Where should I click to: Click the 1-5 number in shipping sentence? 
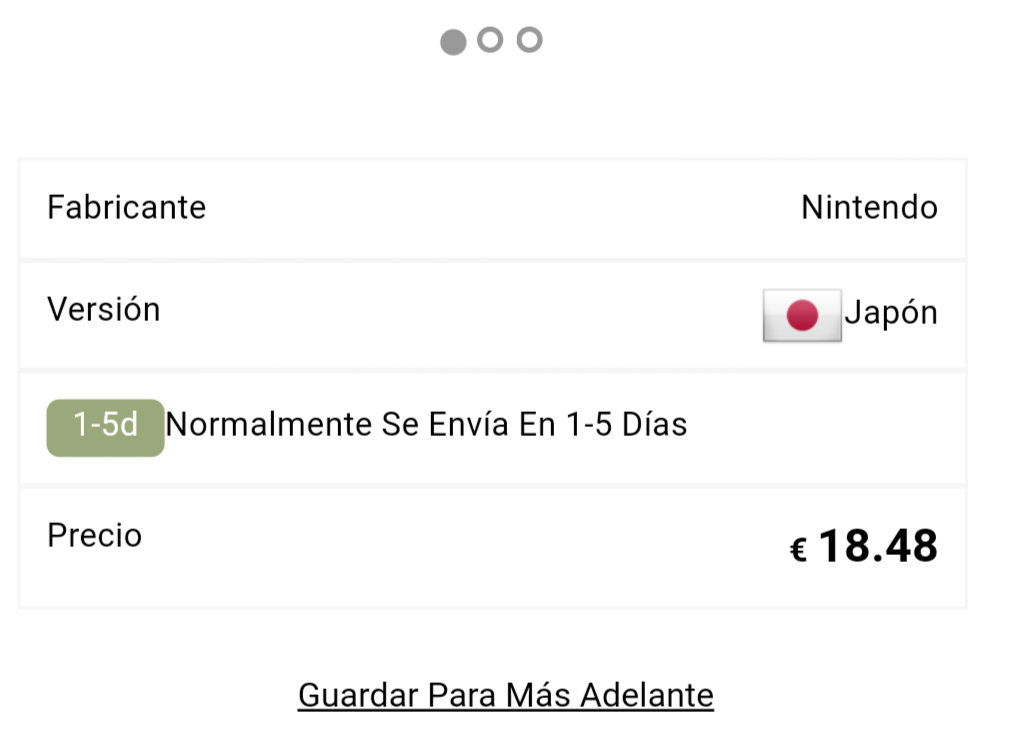click(588, 425)
